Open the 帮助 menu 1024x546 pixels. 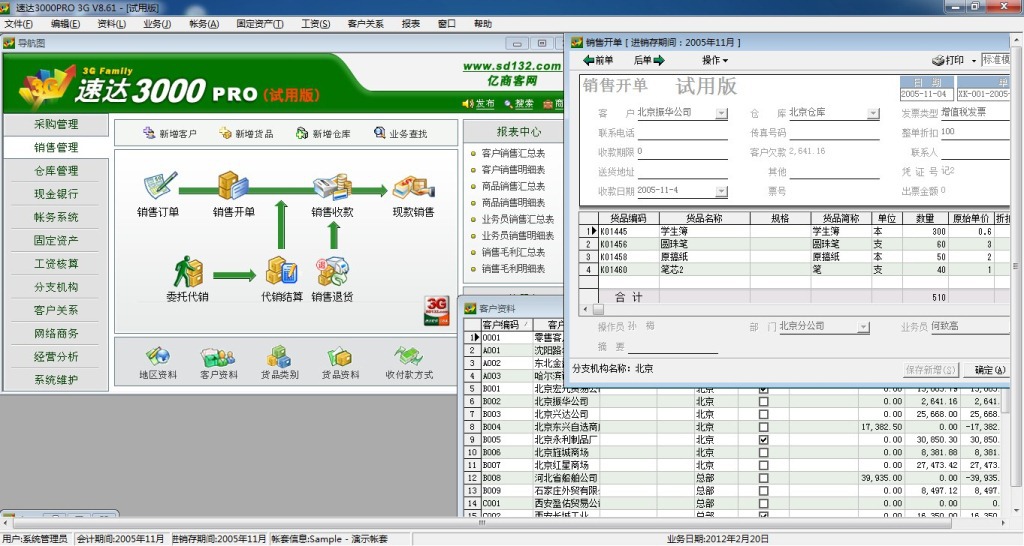483,24
